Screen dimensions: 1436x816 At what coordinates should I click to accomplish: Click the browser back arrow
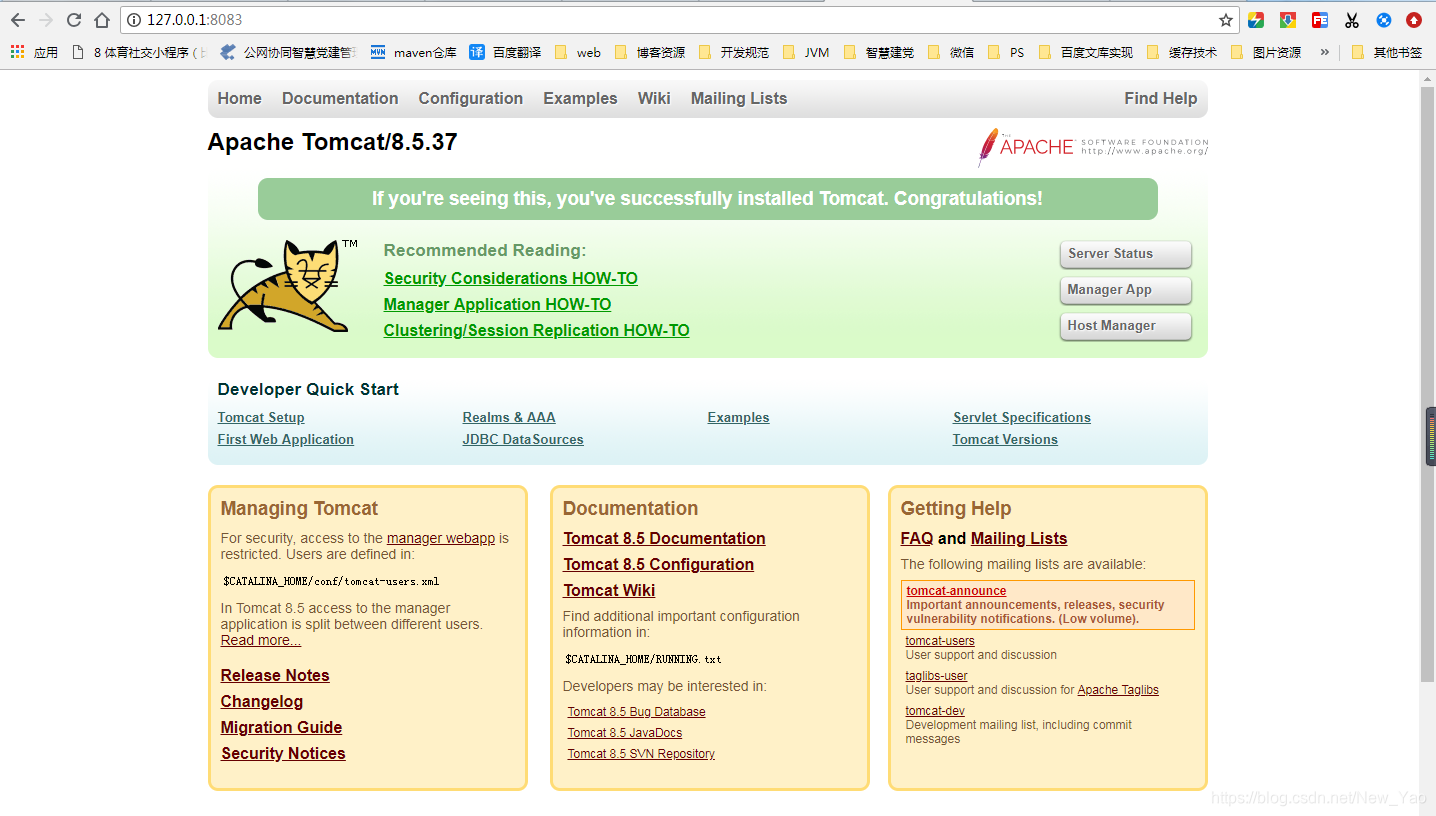click(17, 20)
